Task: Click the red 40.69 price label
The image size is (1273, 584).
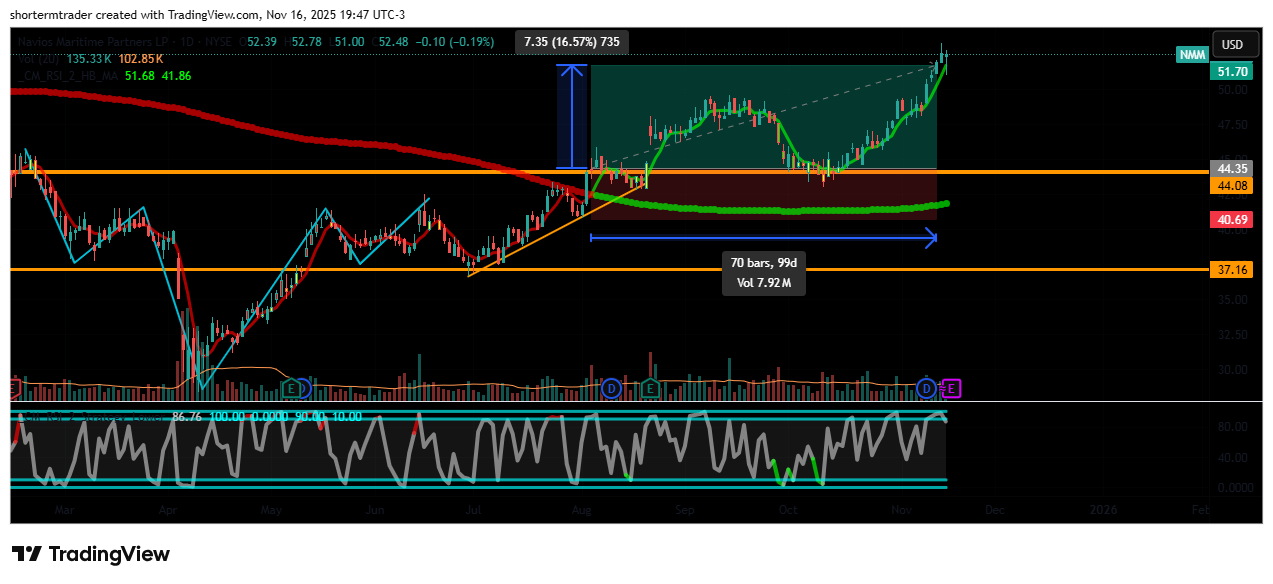Action: 1229,220
